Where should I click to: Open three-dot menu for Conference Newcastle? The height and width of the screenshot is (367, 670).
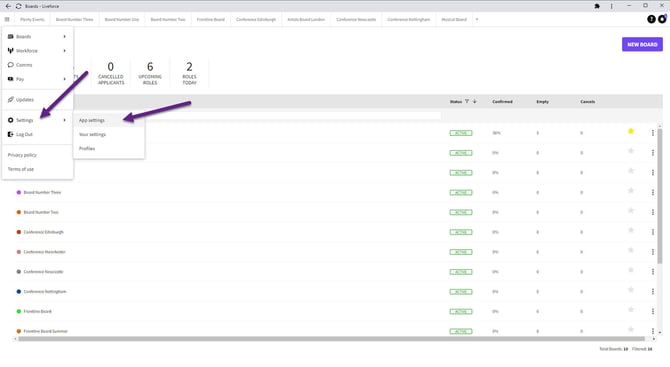[652, 272]
